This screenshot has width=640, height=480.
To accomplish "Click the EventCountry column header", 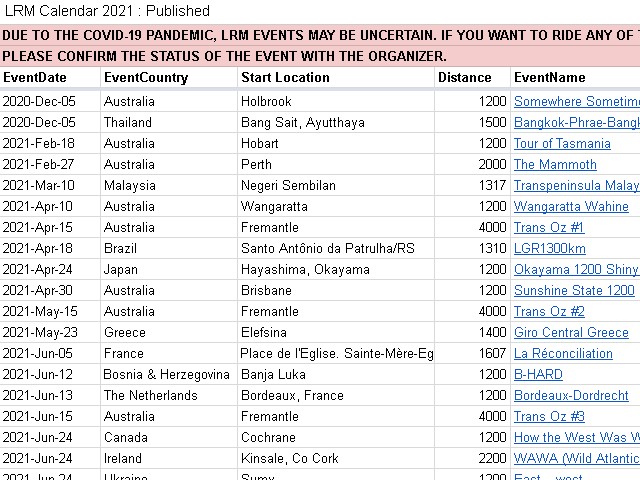I will pyautogui.click(x=146, y=78).
